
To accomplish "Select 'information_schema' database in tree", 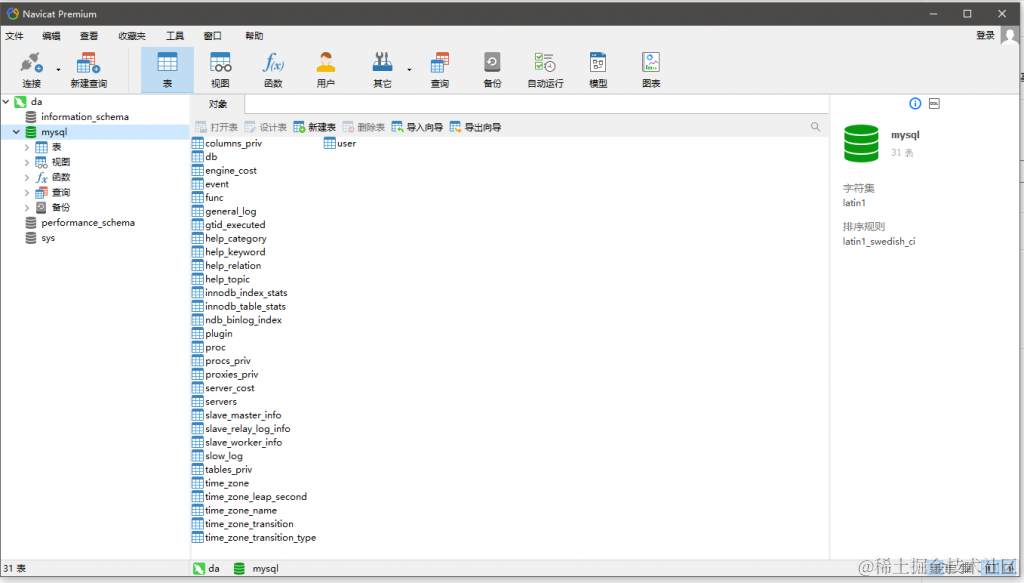I will (x=85, y=117).
